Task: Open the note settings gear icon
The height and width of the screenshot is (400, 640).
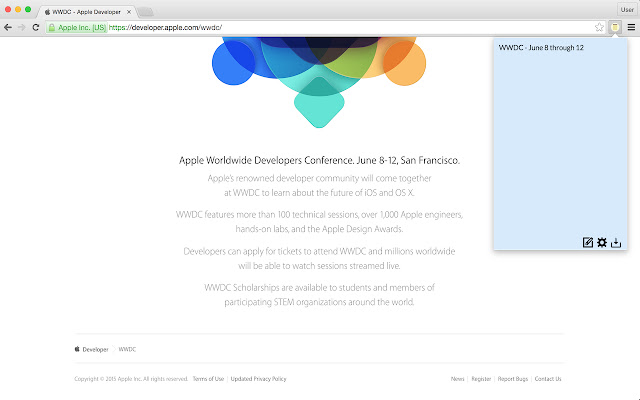Action: 602,242
